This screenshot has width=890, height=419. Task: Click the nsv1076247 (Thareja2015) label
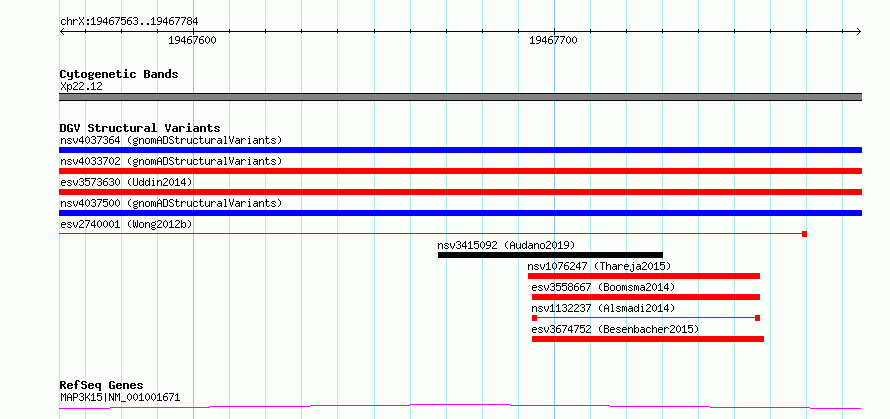[x=599, y=266]
